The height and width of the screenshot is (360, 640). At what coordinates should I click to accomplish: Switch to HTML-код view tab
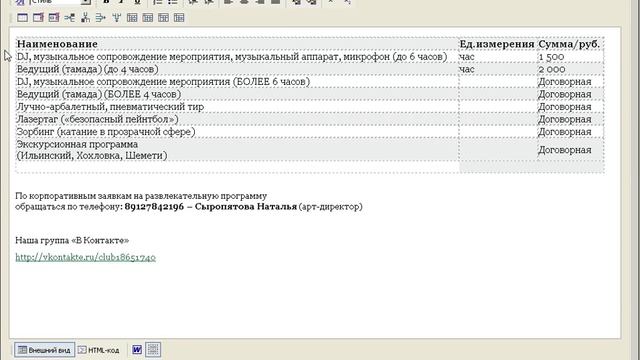(99, 350)
